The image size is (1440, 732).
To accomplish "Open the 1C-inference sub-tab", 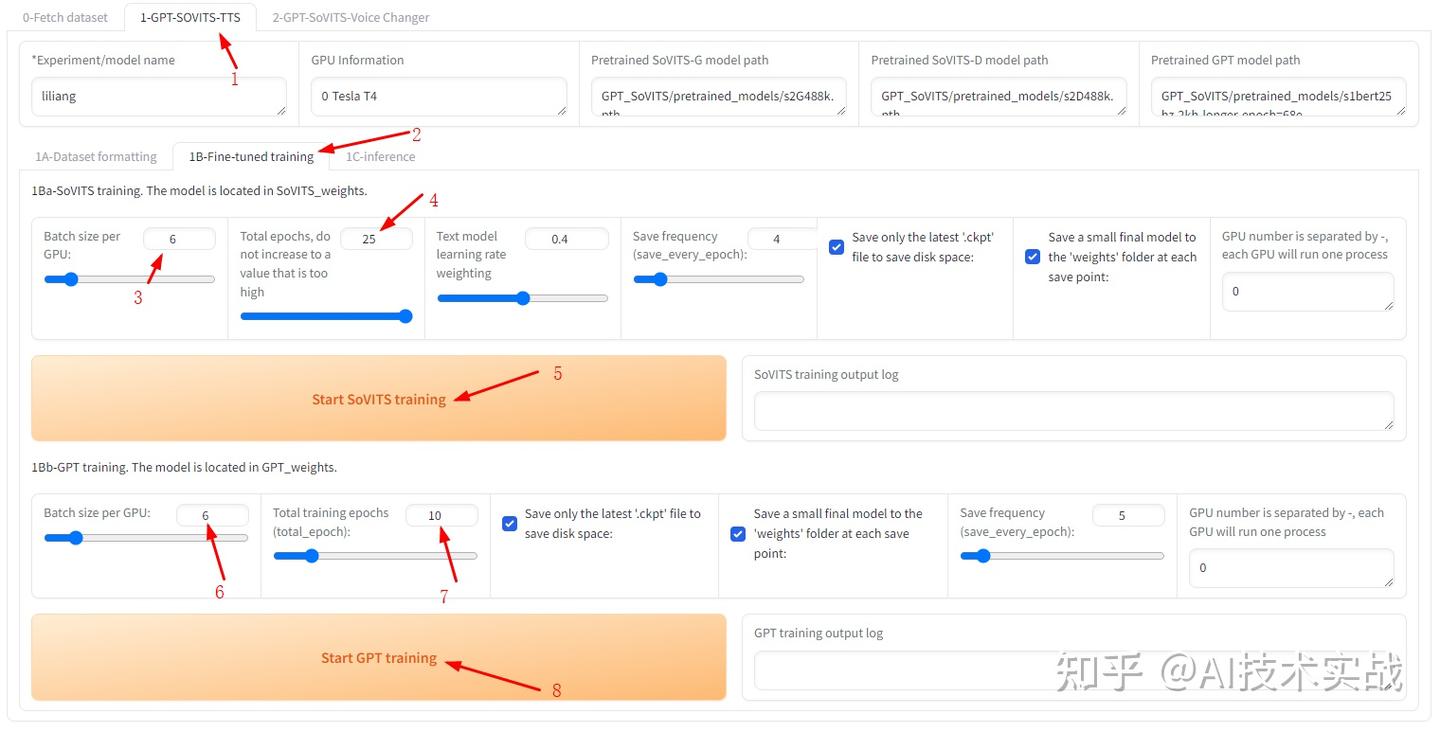I will (380, 156).
